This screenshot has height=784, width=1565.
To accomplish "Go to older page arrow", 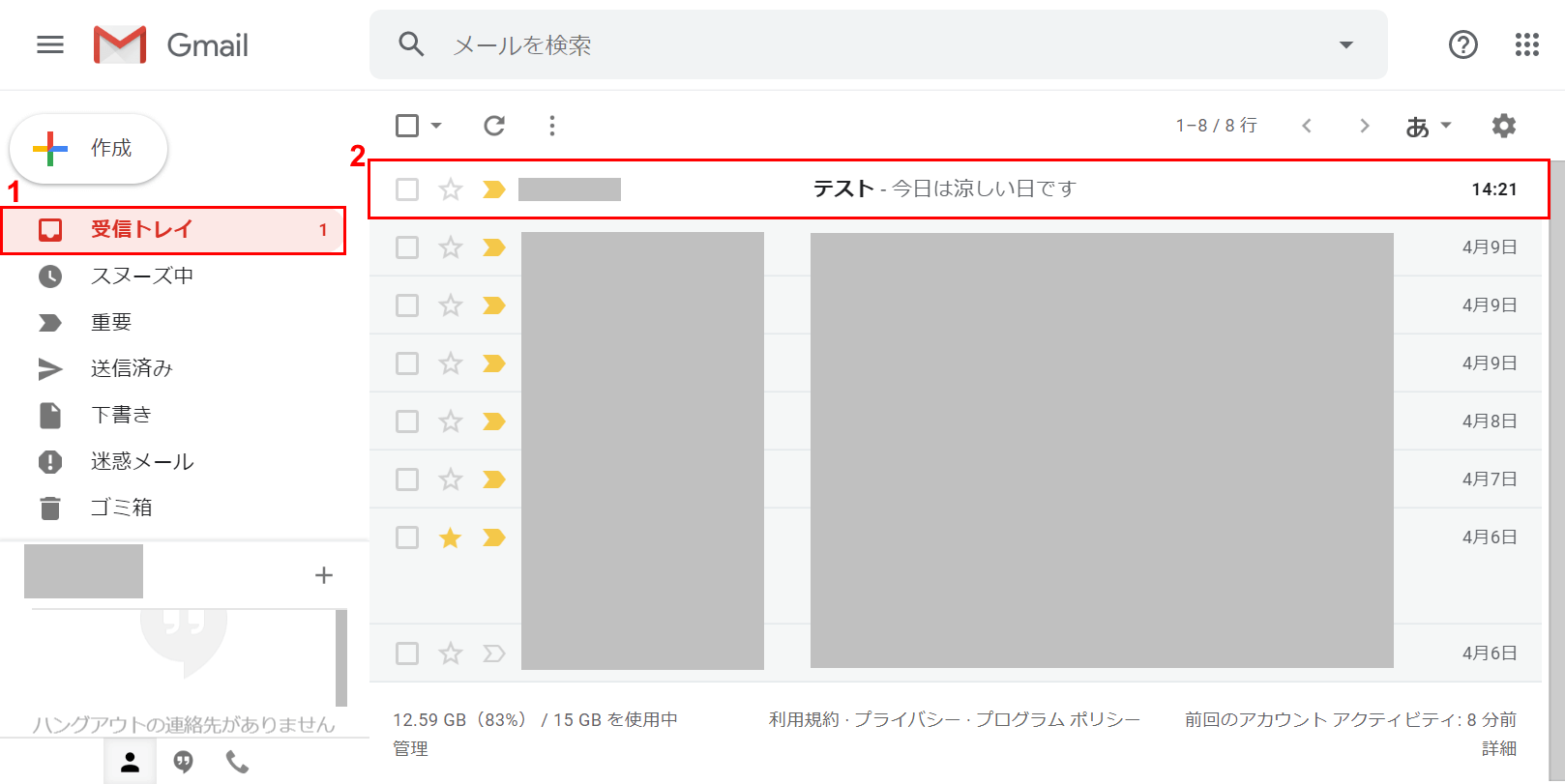I will coord(1364,126).
